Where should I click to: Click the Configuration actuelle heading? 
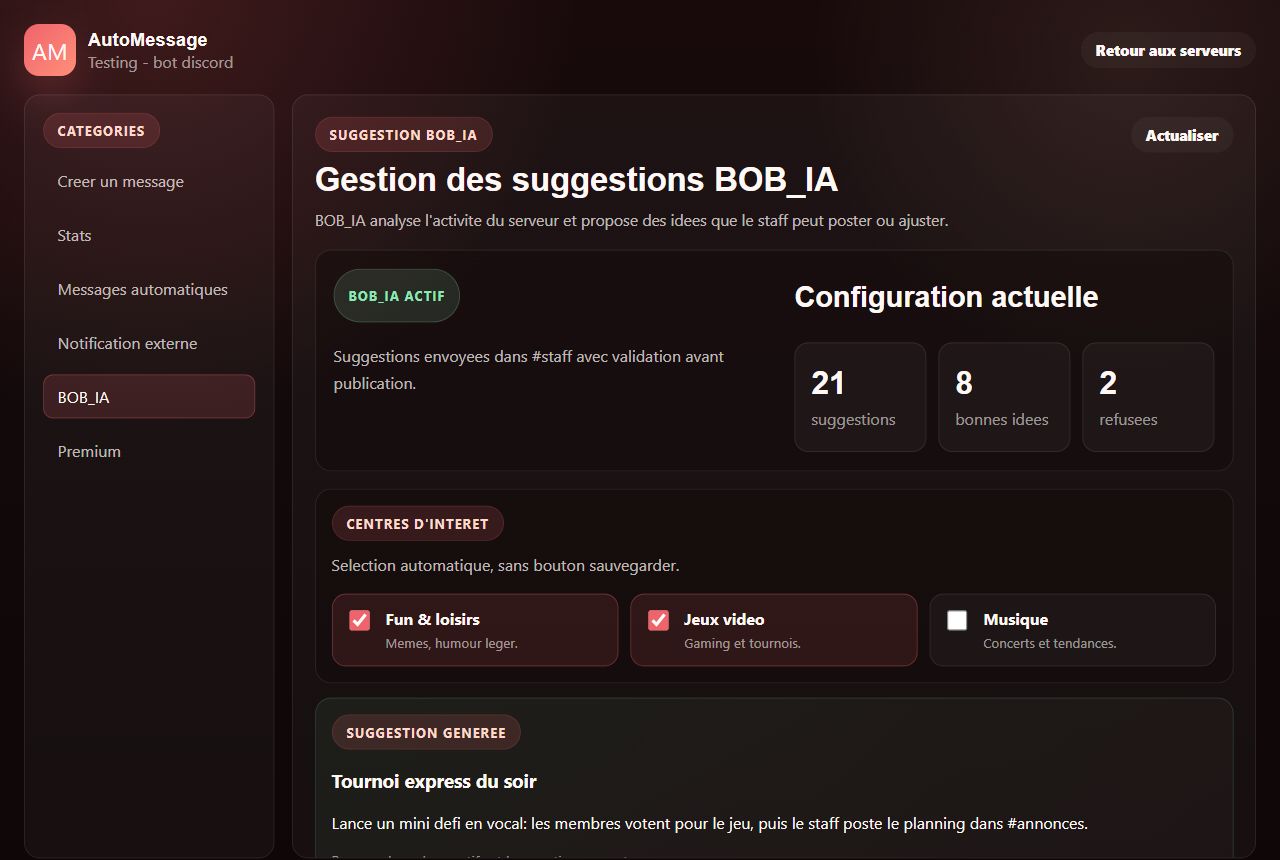coord(946,297)
